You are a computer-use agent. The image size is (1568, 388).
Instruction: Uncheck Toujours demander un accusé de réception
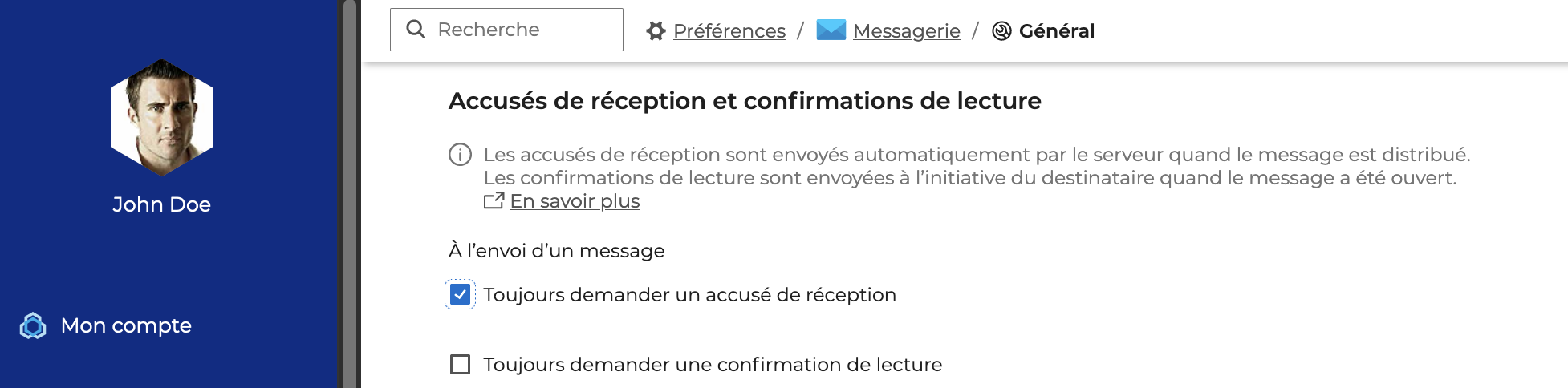tap(460, 295)
